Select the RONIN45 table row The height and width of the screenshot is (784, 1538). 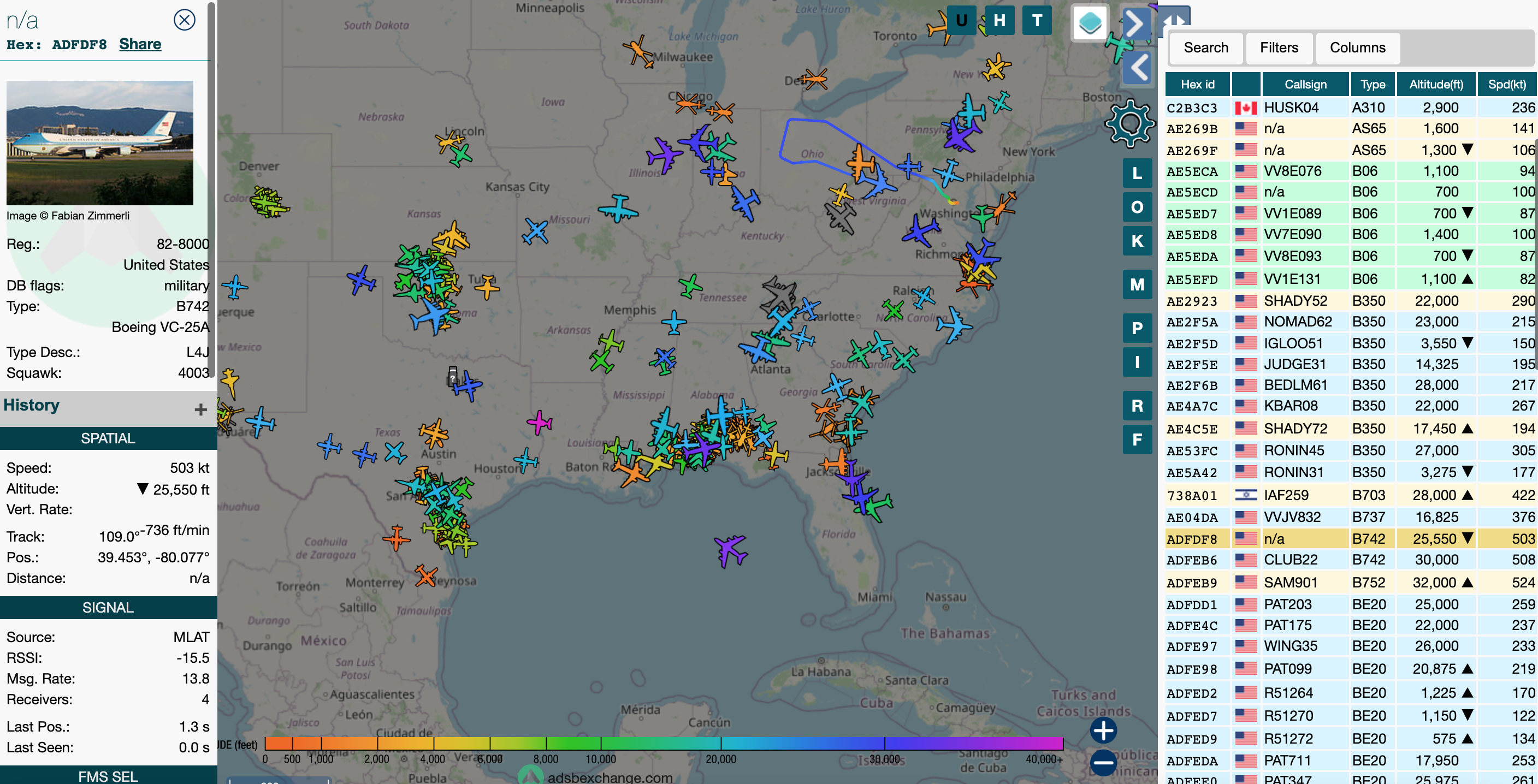[1351, 450]
